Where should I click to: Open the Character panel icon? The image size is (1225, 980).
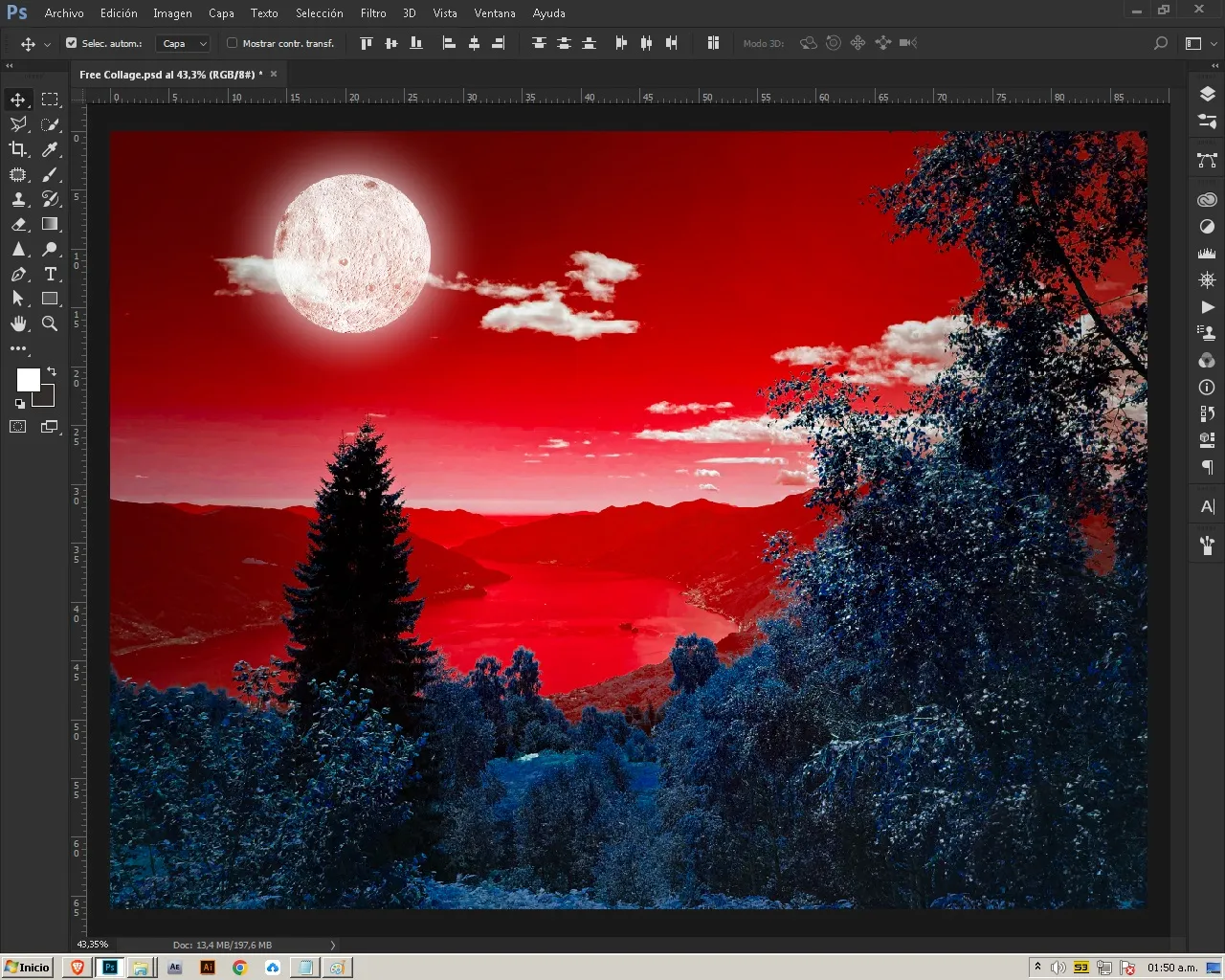tap(1207, 506)
